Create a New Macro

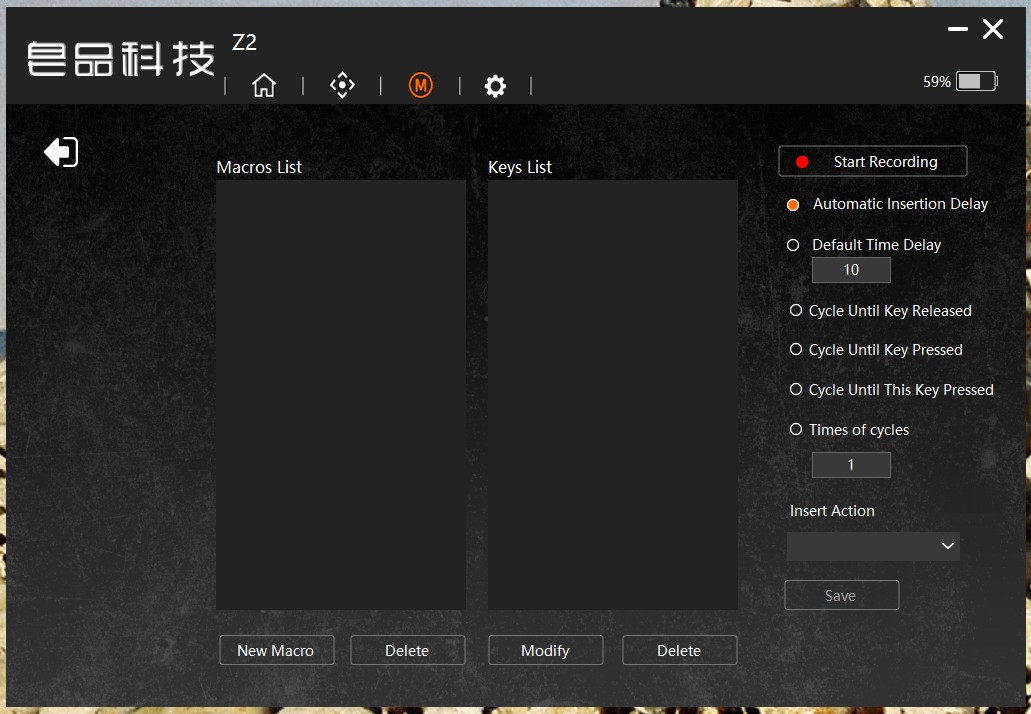276,650
